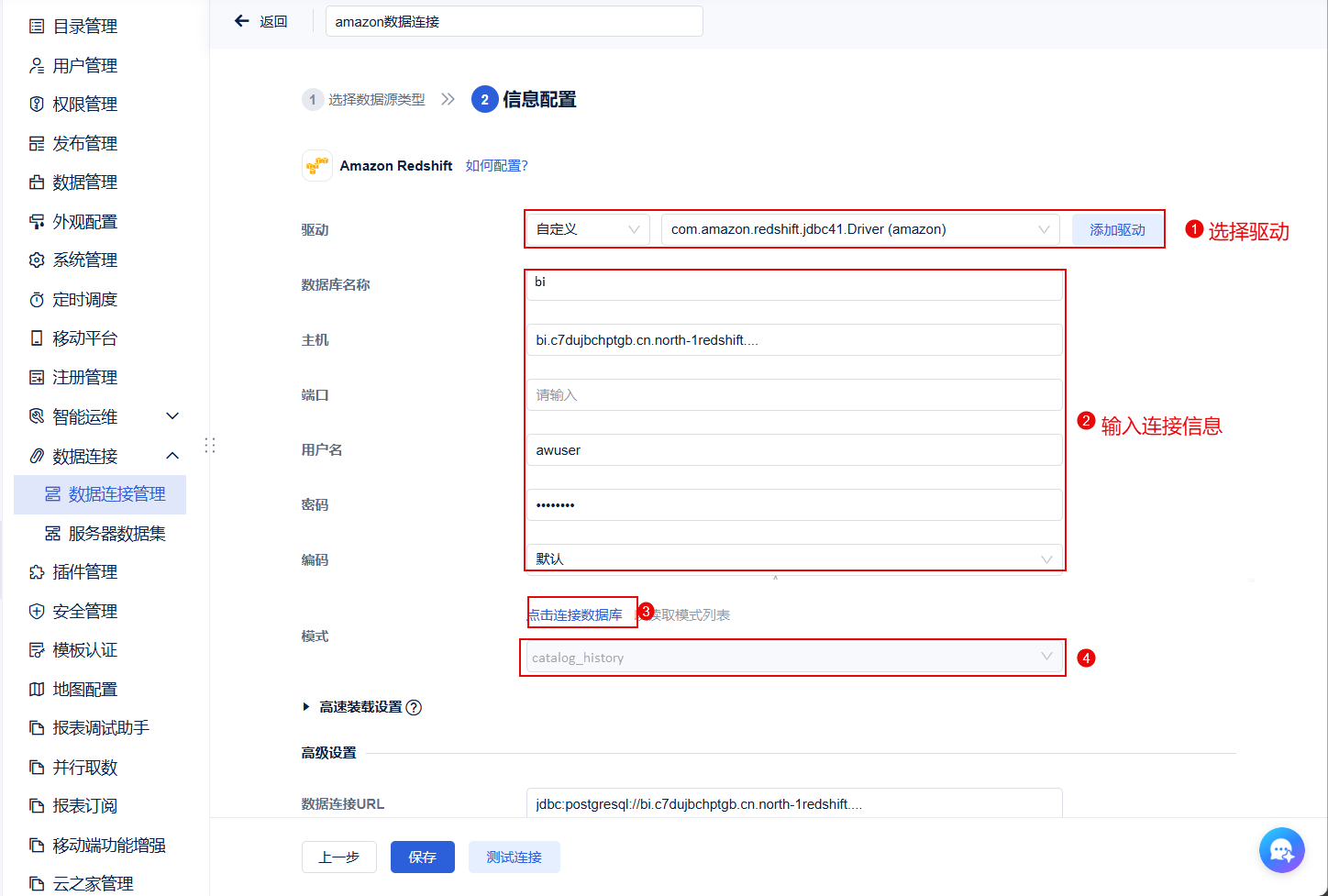Image resolution: width=1328 pixels, height=896 pixels.
Task: Click the 报表调试助手 icon
Action: 37,728
